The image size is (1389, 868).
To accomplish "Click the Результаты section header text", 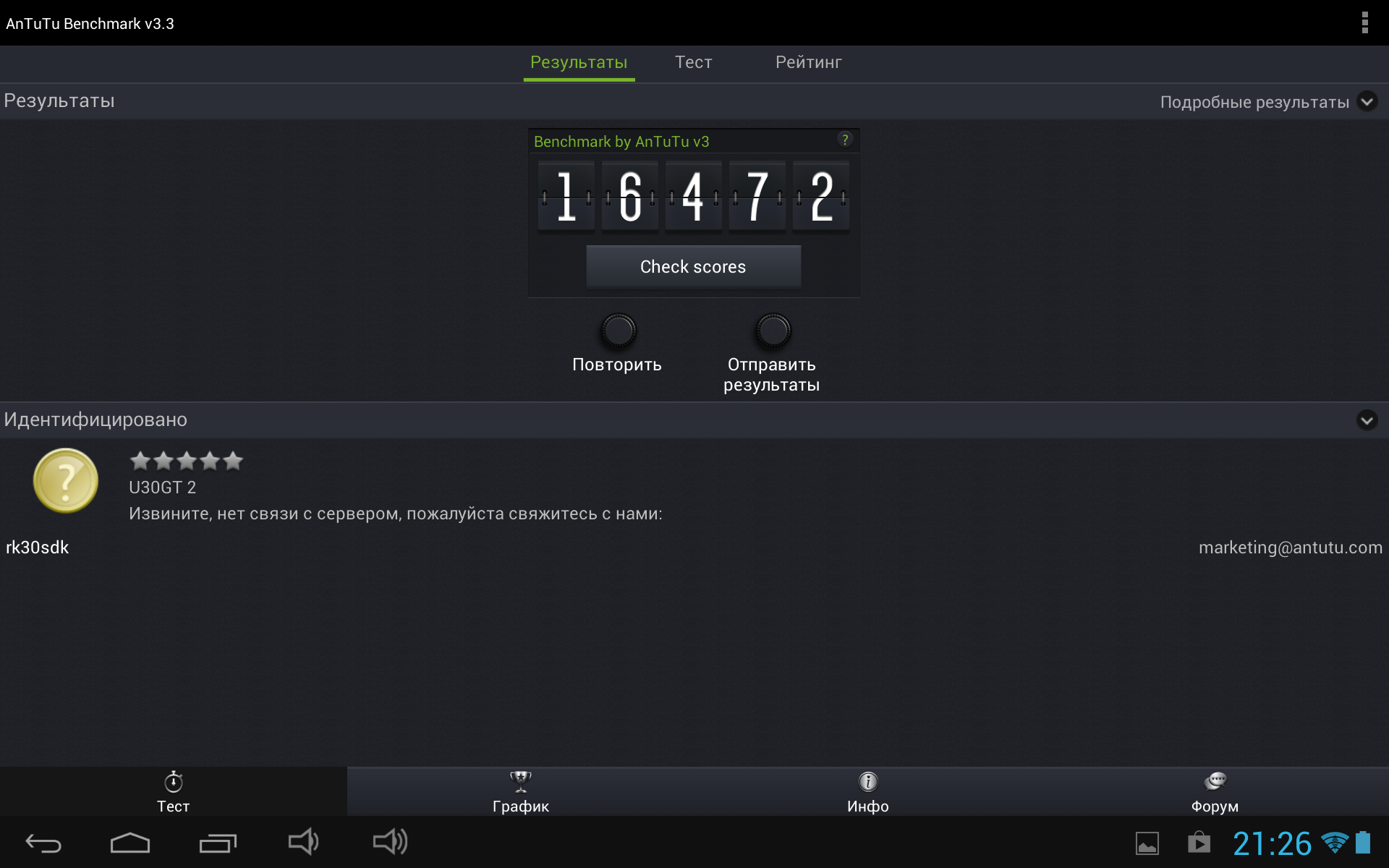I will [59, 101].
